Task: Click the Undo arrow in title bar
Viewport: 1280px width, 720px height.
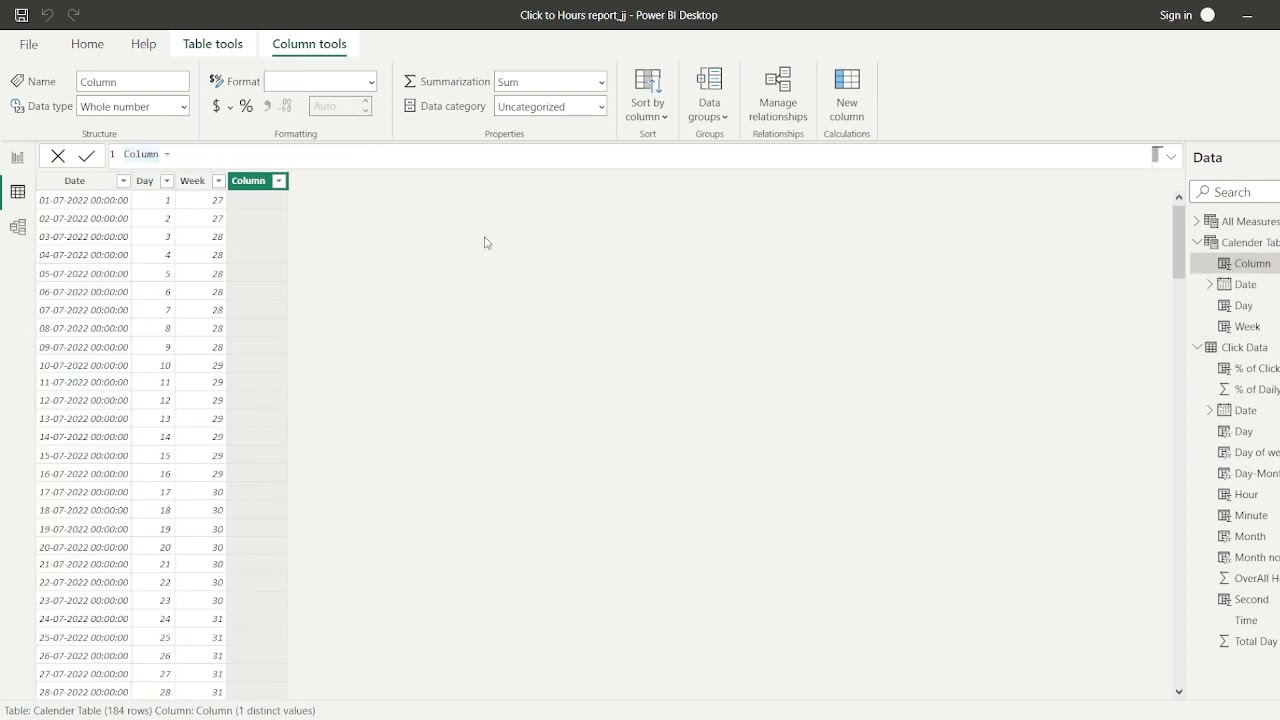Action: click(x=47, y=15)
